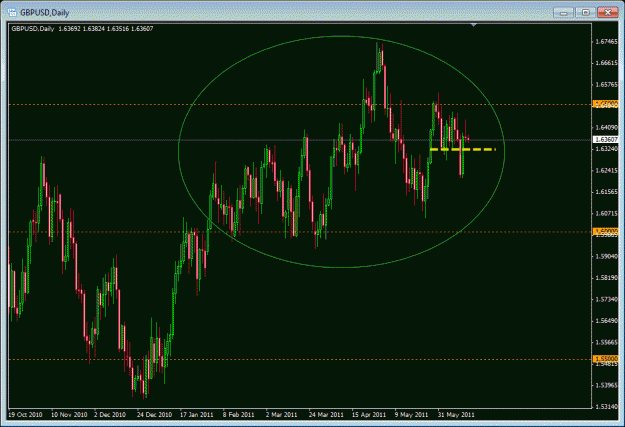Click the 1.53965 price scale value
This screenshot has width=625, height=427.
pyautogui.click(x=606, y=385)
